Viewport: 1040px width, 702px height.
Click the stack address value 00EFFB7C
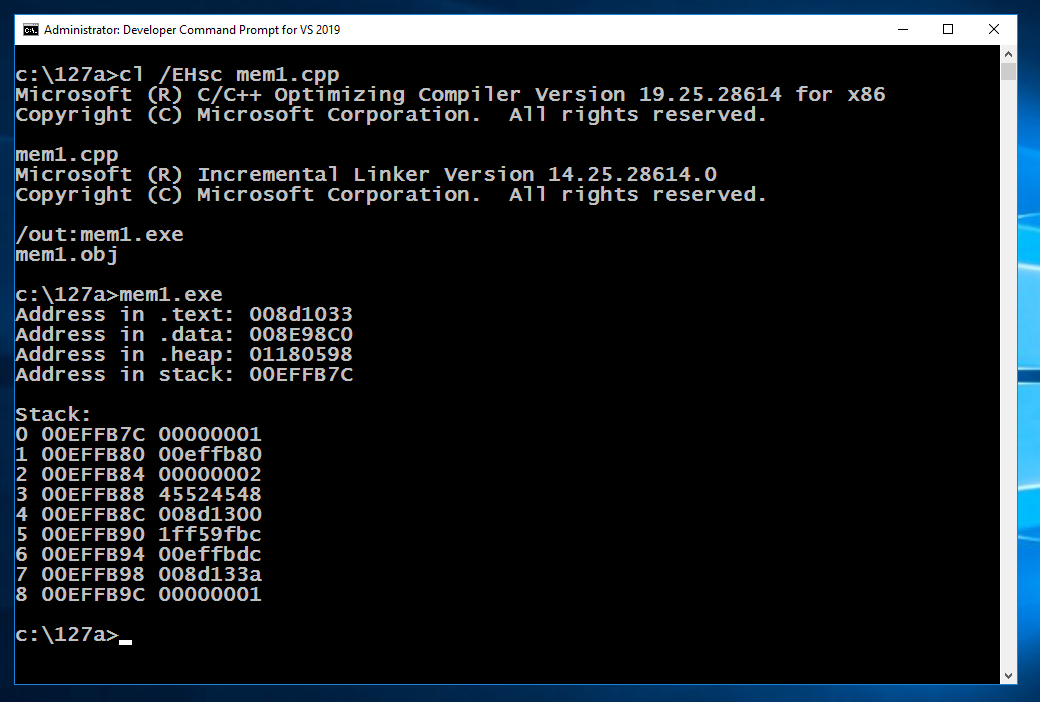(301, 375)
